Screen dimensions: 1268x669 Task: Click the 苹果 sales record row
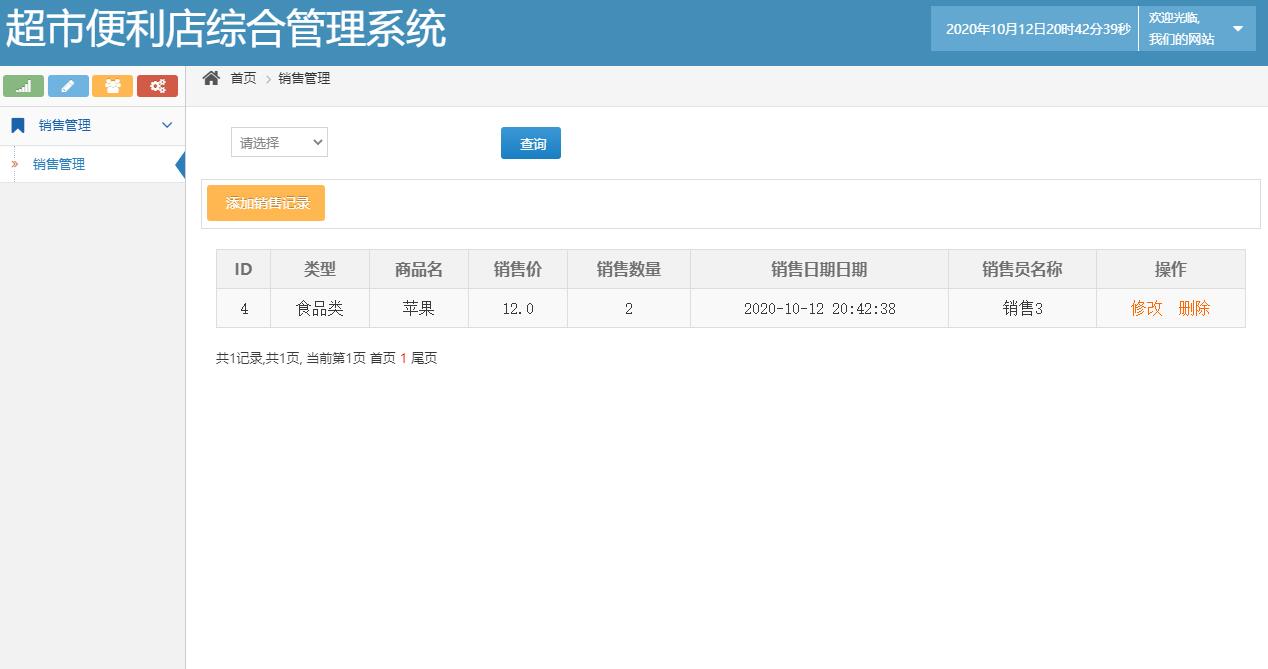pos(418,308)
